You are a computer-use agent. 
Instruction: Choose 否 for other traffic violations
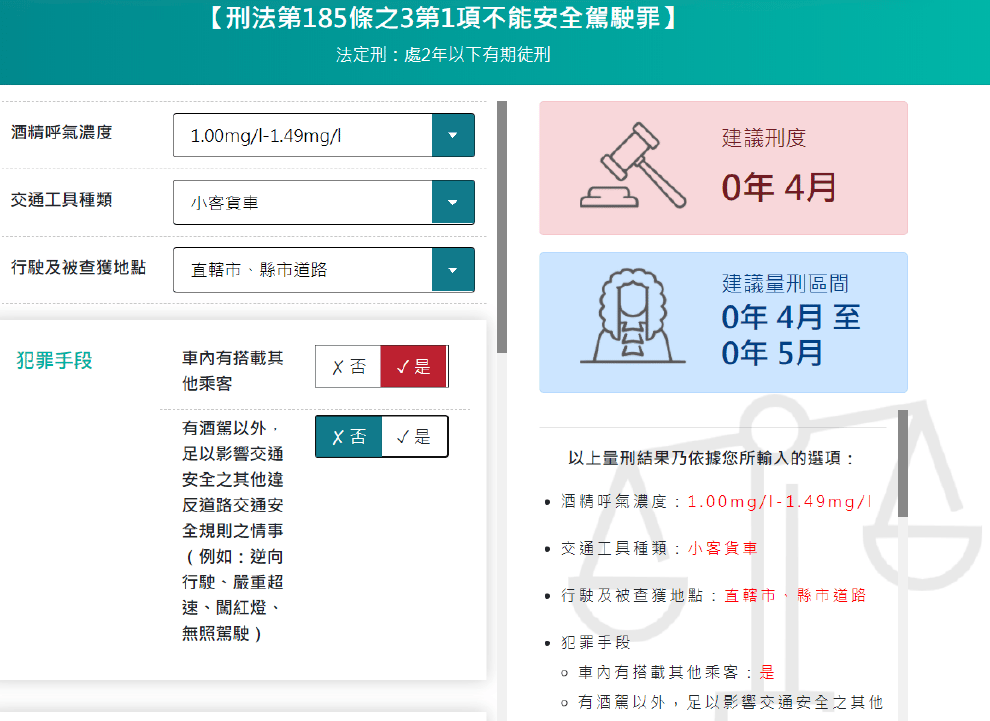[349, 436]
